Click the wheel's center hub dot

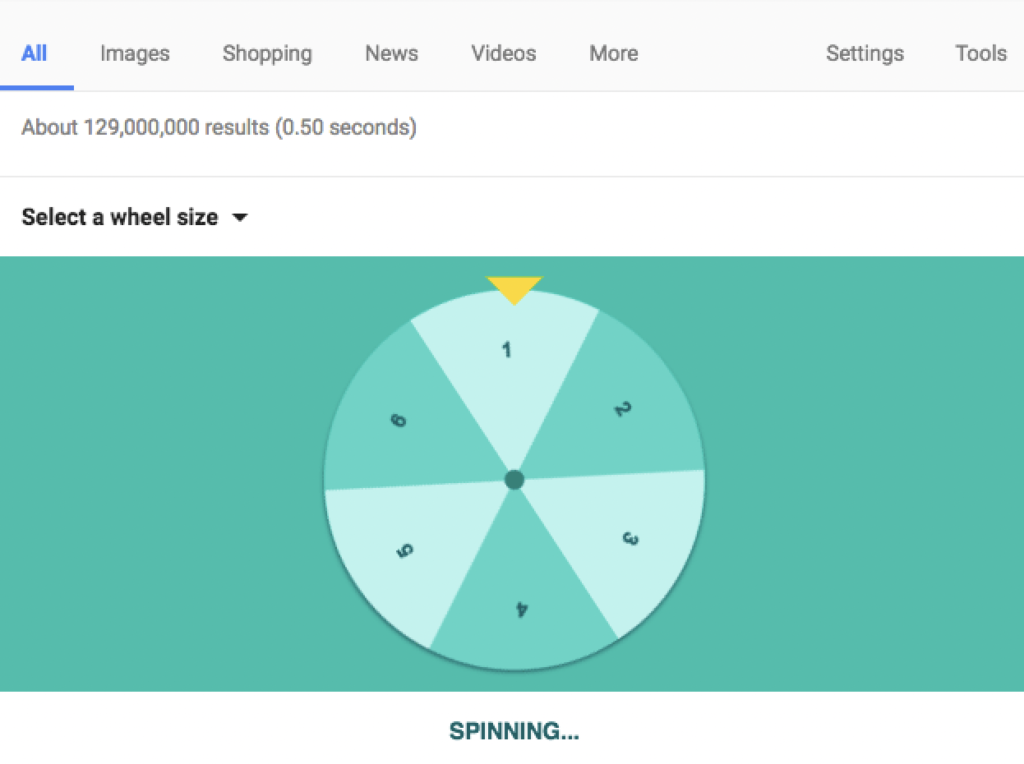click(514, 480)
